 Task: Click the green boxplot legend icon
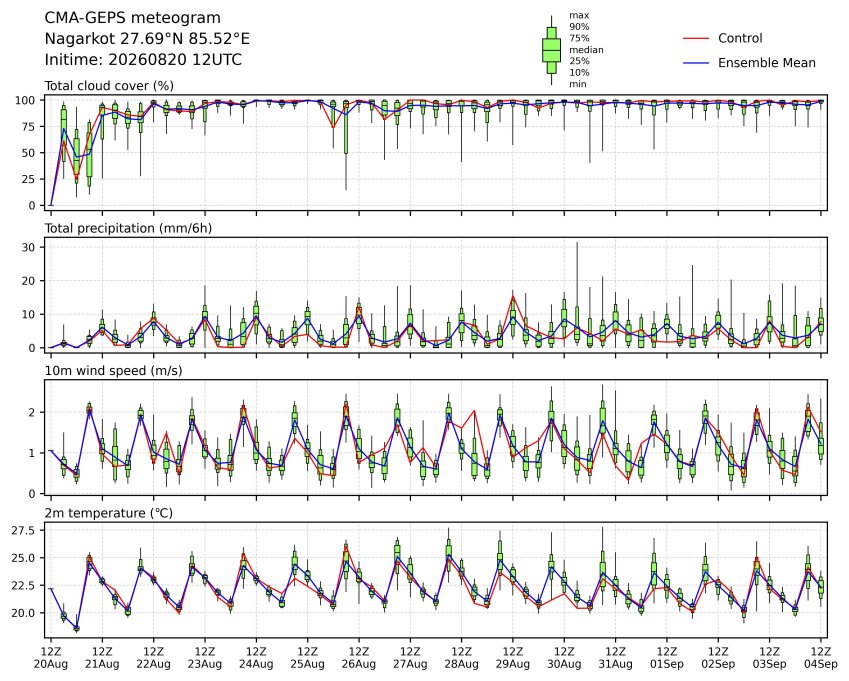click(x=551, y=50)
